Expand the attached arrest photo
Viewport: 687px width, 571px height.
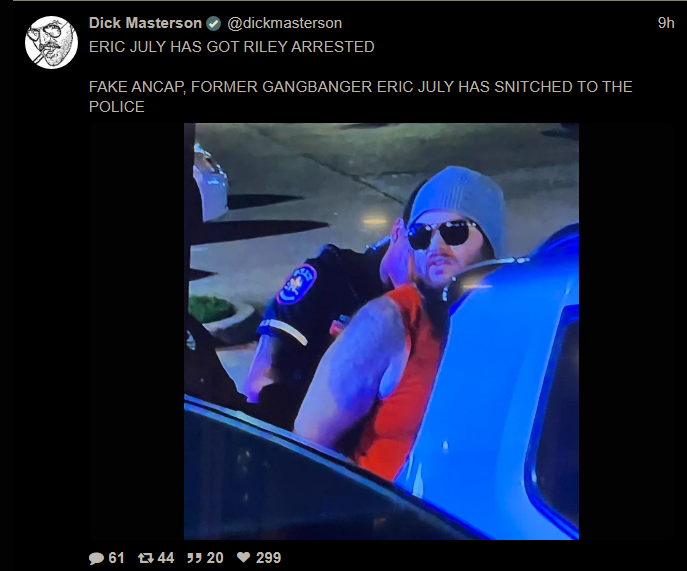coord(381,331)
